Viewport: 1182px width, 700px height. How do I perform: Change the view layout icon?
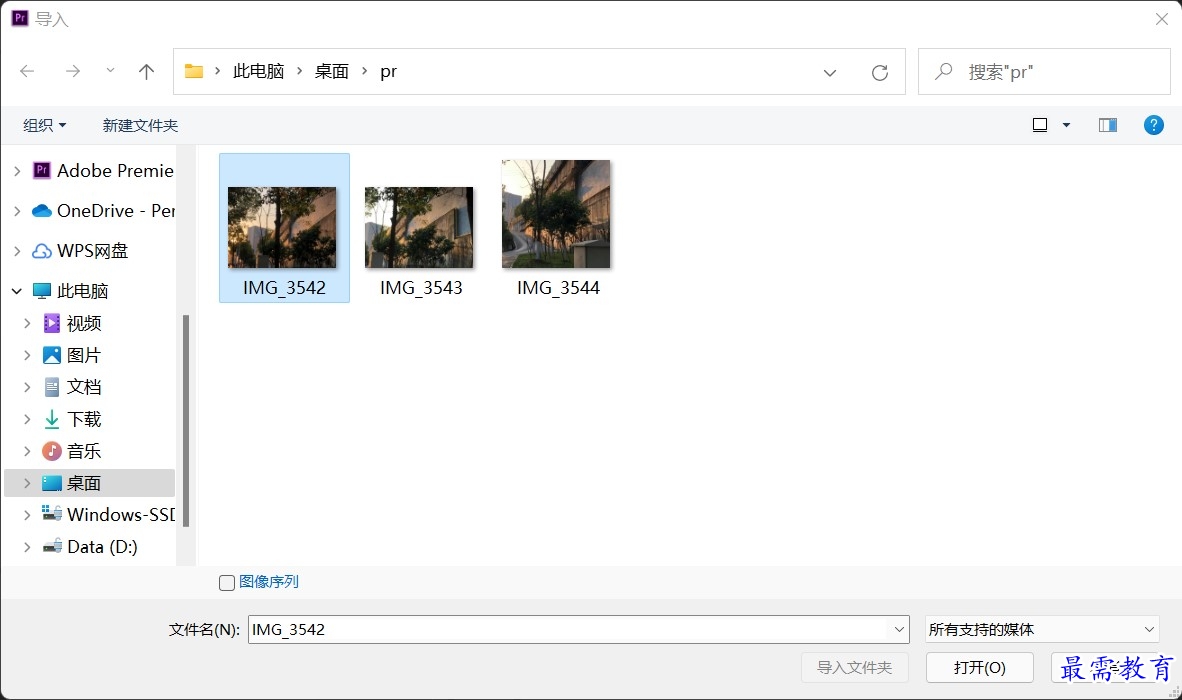click(1040, 125)
